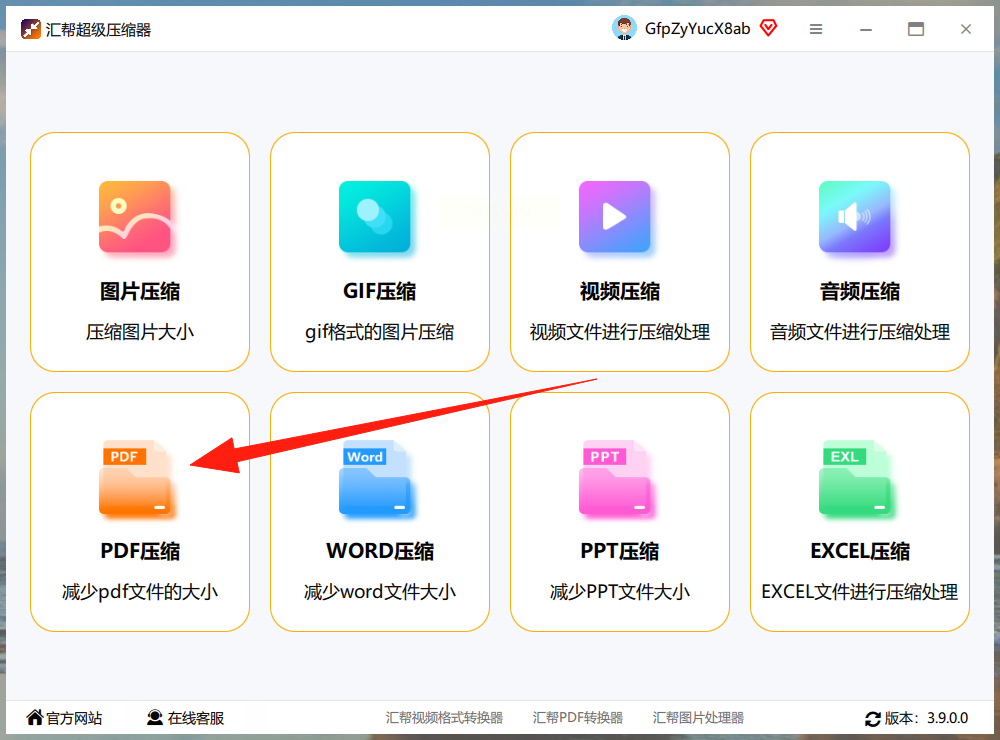
Task: Open the 汇帮视频格式转换器 link
Action: point(444,718)
